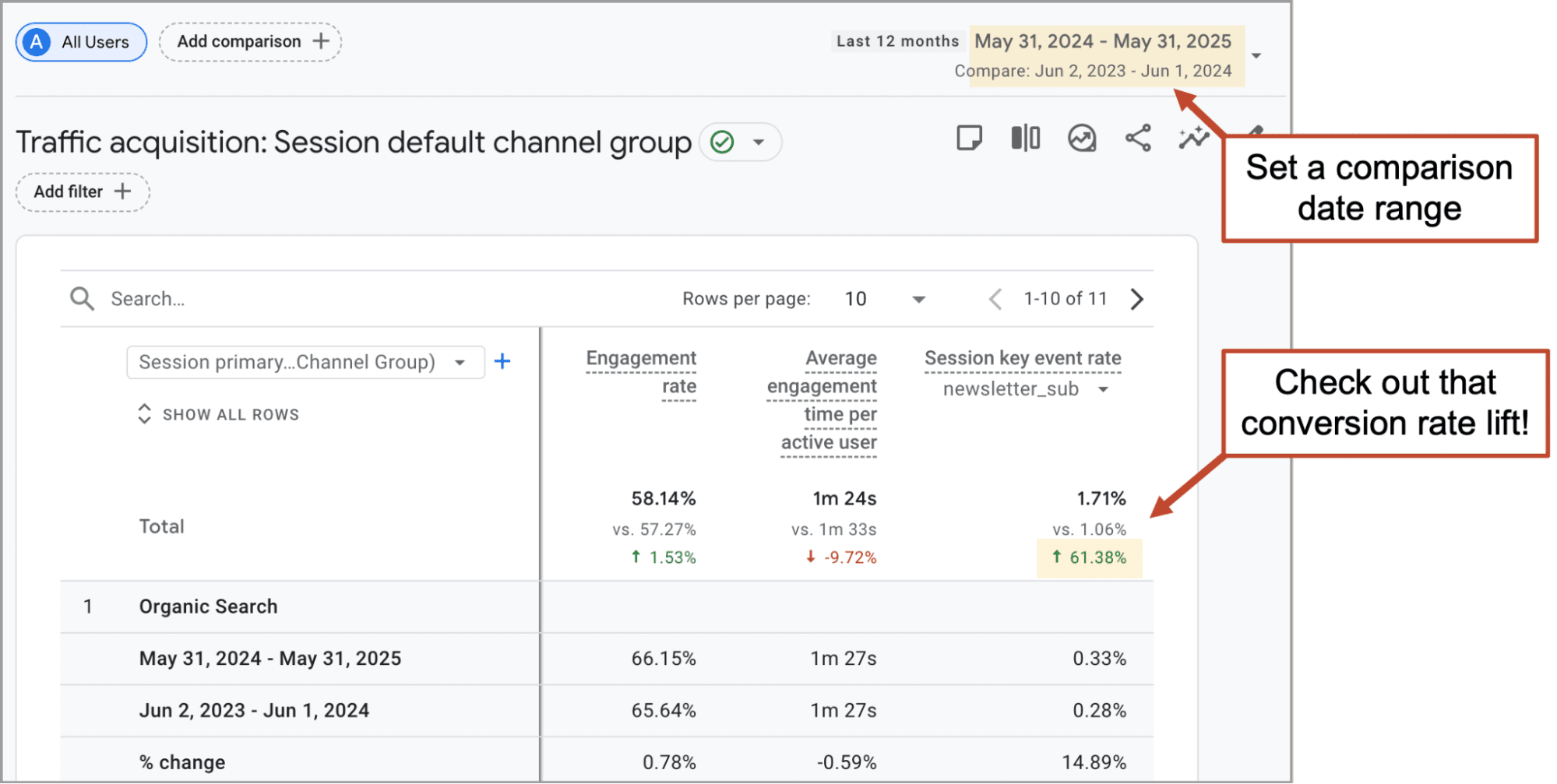The image size is (1557, 784).
Task: Click the plus icon in Add filter
Action: (122, 192)
